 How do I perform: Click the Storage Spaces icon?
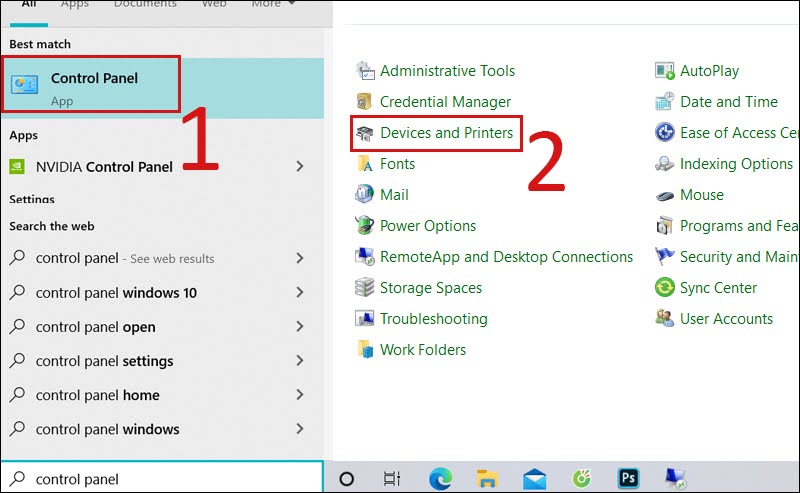pyautogui.click(x=365, y=288)
